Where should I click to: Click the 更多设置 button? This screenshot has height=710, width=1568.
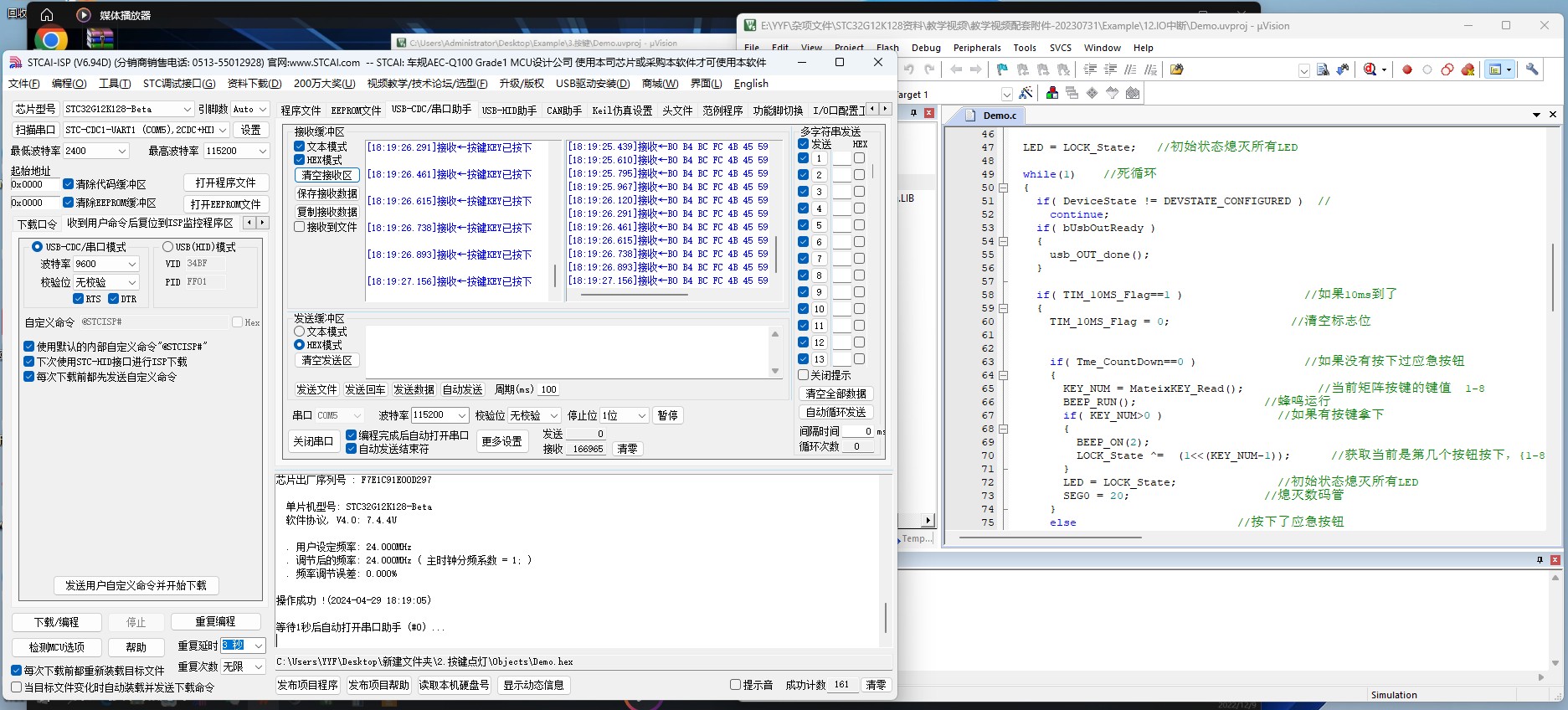pyautogui.click(x=502, y=441)
